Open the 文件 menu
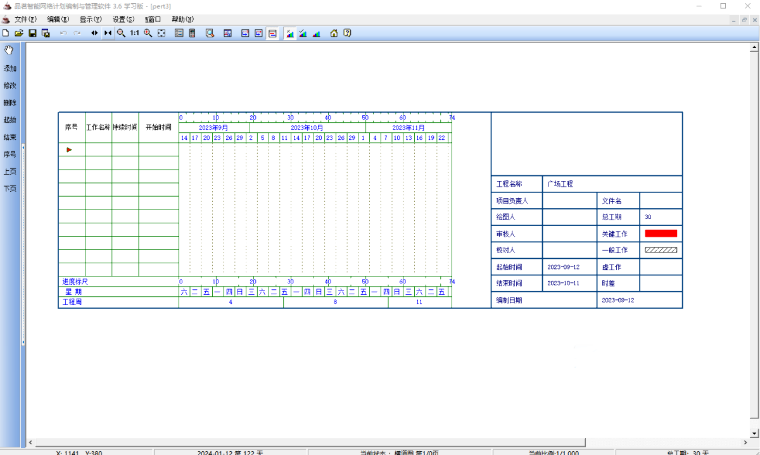This screenshot has height=455, width=760. [x=25, y=19]
